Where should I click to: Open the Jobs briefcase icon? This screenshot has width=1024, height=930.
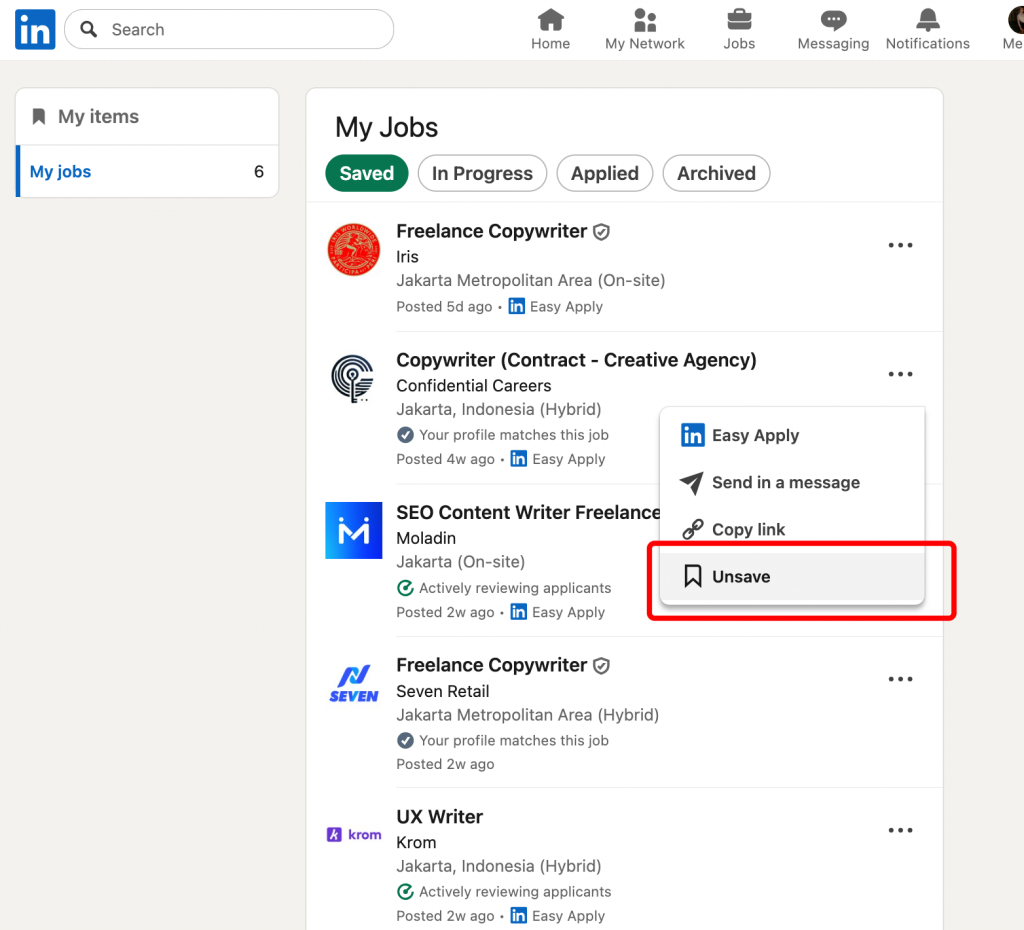point(739,21)
